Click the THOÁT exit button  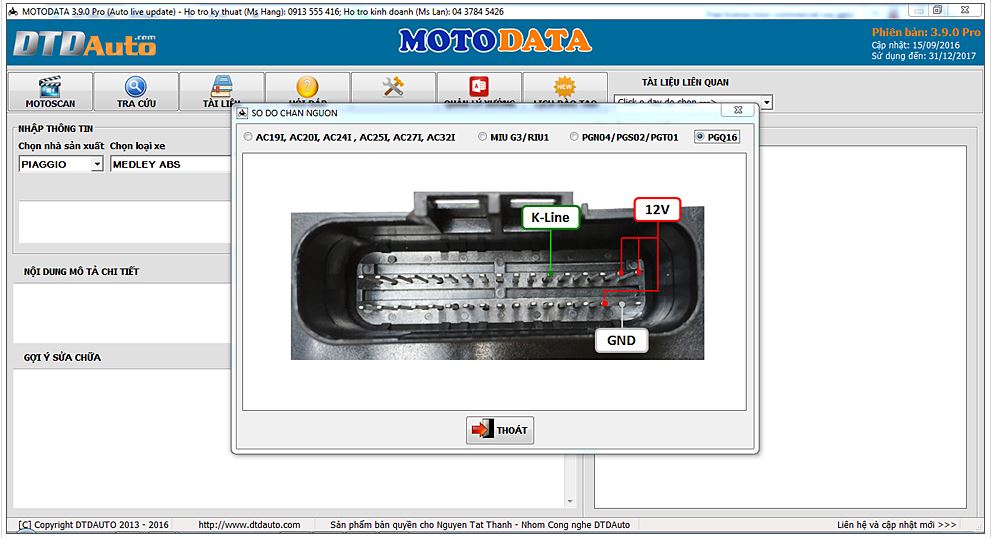click(x=500, y=430)
